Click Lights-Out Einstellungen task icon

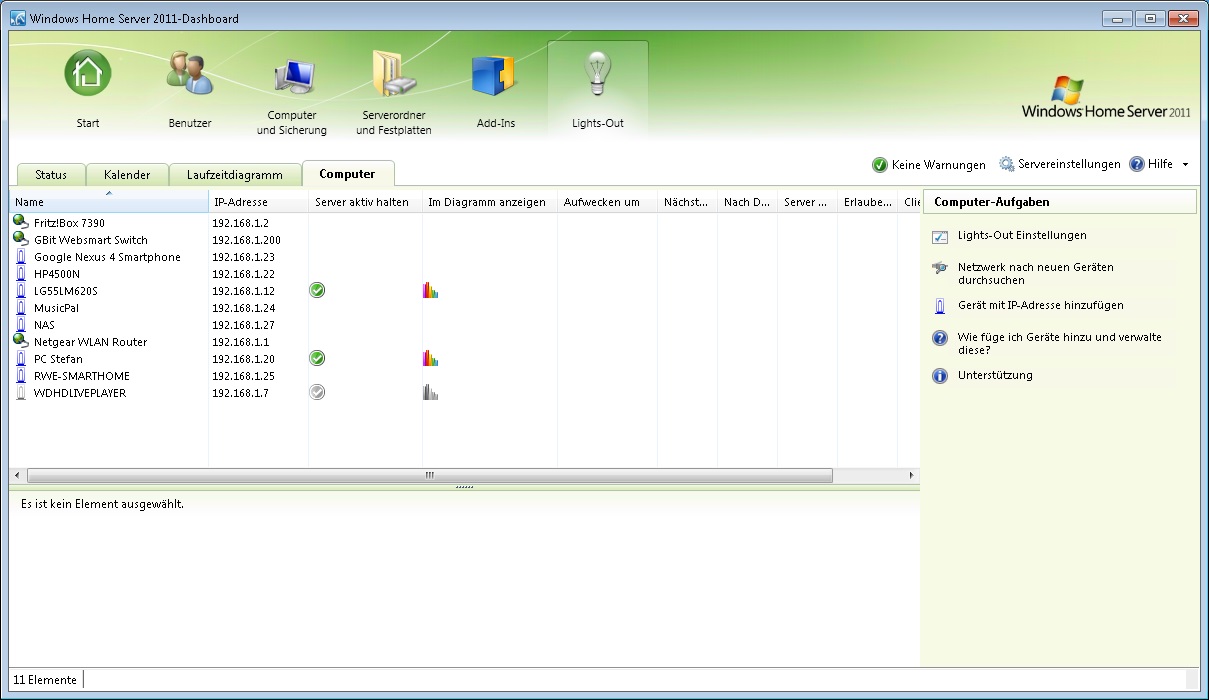pos(939,237)
